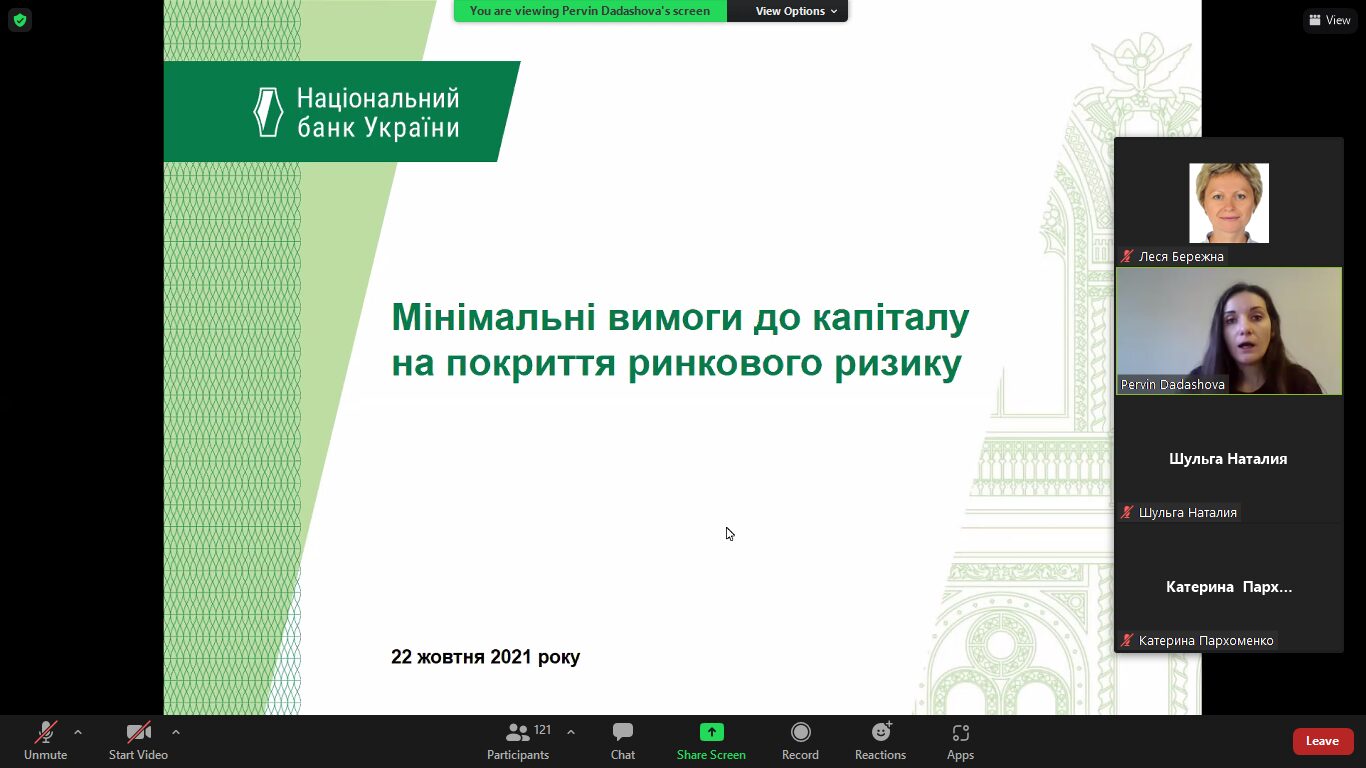
Task: Click the Pervin Dadashova name label
Action: click(1173, 384)
